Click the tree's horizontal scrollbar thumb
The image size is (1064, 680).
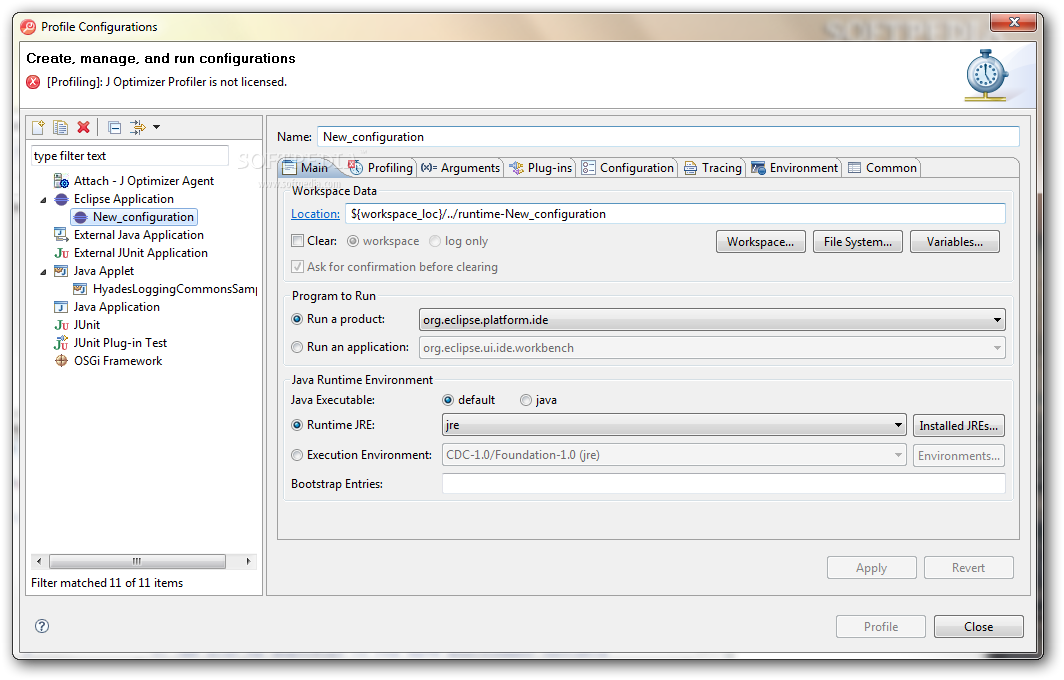coord(137,561)
